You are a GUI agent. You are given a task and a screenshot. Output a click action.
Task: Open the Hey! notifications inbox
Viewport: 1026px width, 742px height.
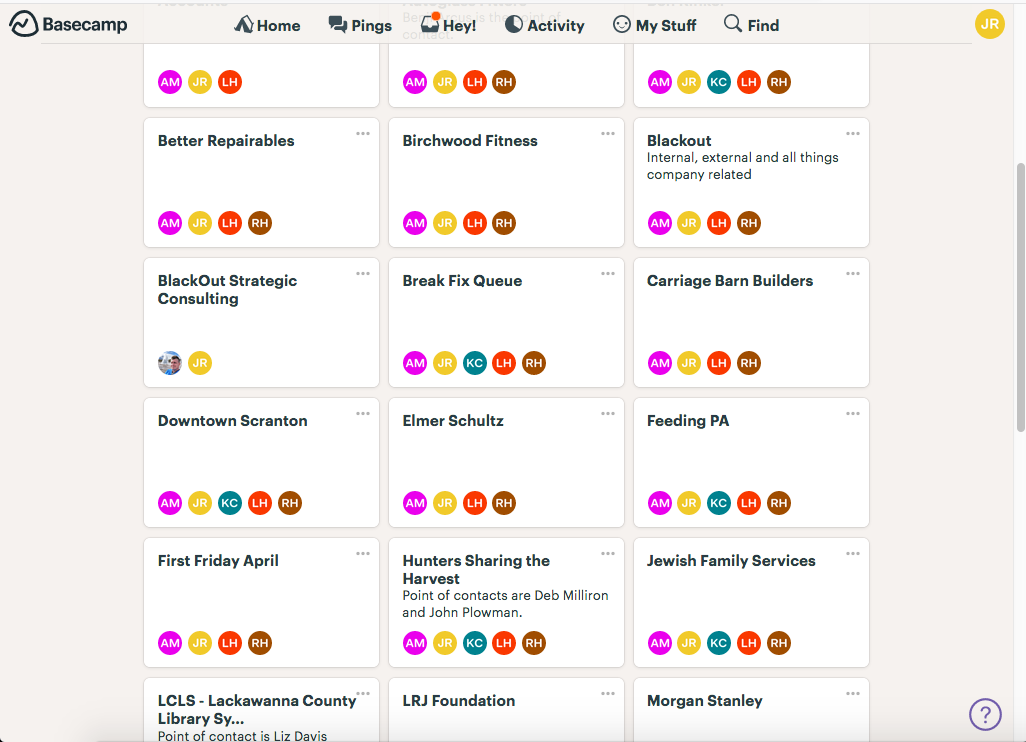(449, 25)
